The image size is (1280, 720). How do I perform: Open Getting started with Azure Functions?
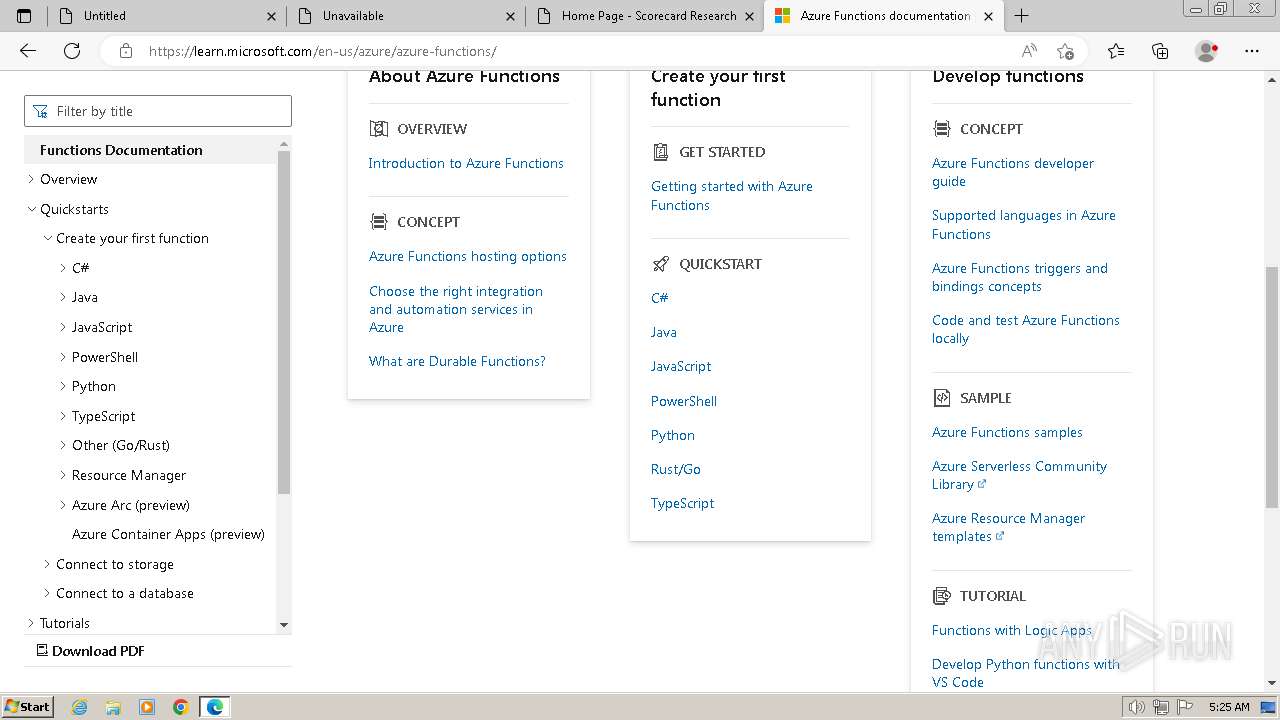[732, 196]
